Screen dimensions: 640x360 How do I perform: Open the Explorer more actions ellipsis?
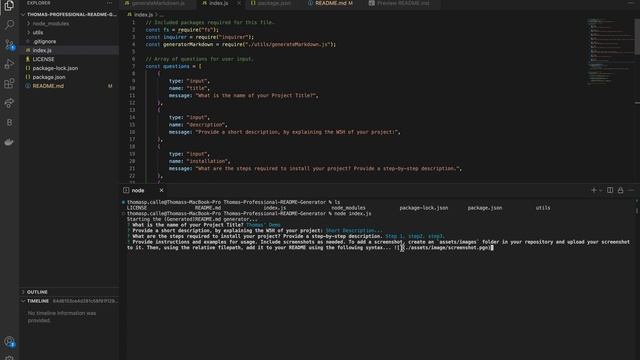click(109, 3)
